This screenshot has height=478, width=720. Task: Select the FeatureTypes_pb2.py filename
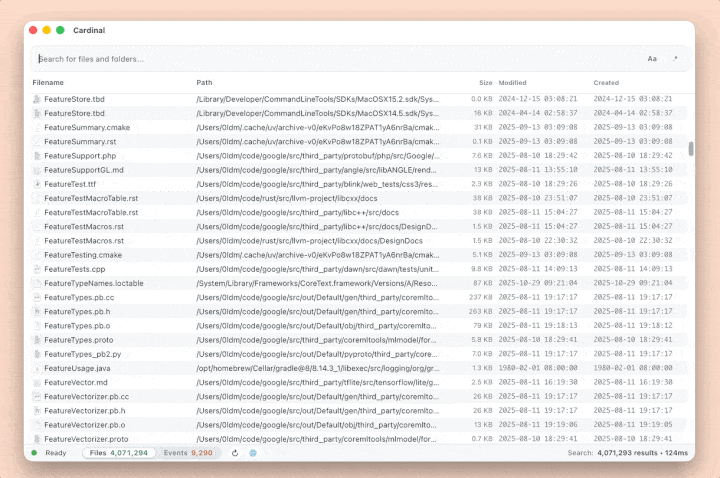click(83, 354)
